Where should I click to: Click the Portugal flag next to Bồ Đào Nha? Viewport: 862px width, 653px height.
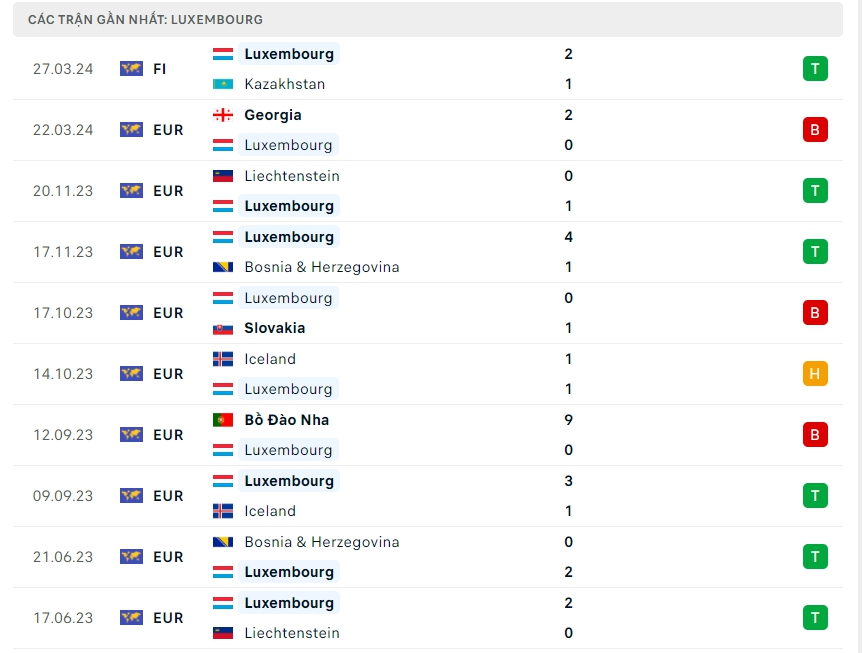pos(223,420)
